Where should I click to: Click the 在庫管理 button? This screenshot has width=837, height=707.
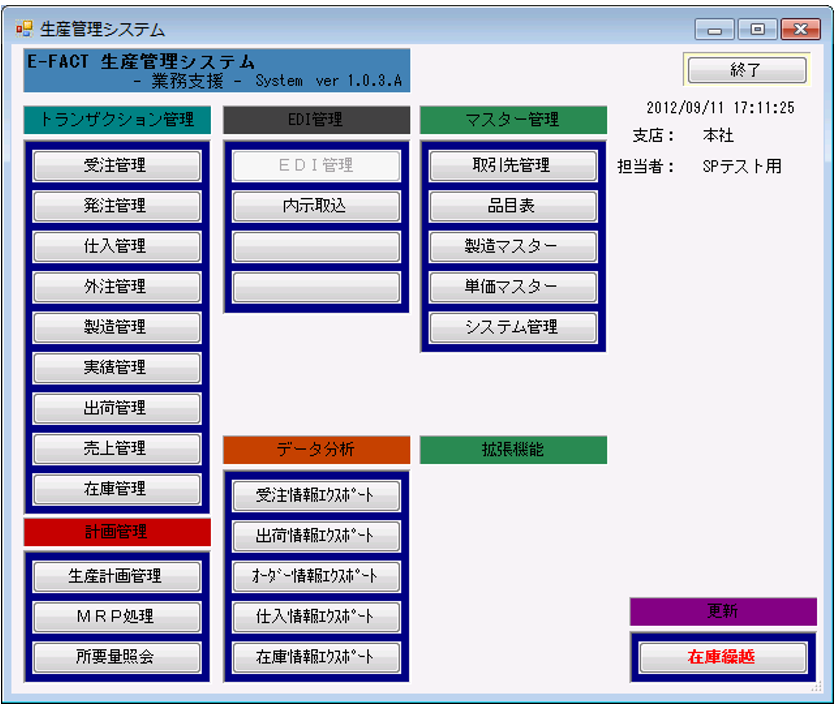point(116,490)
